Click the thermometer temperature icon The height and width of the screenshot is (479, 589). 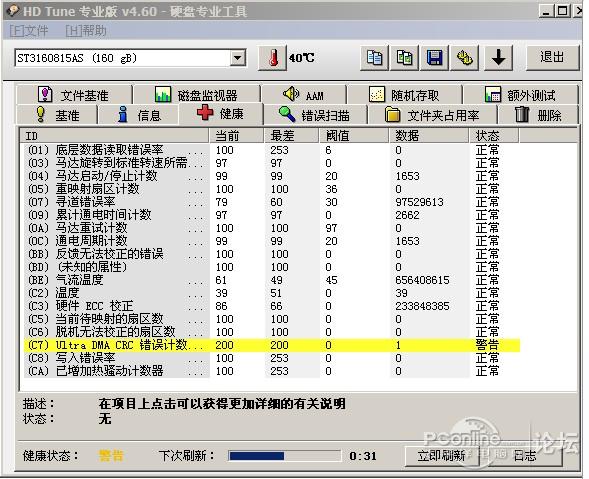272,58
